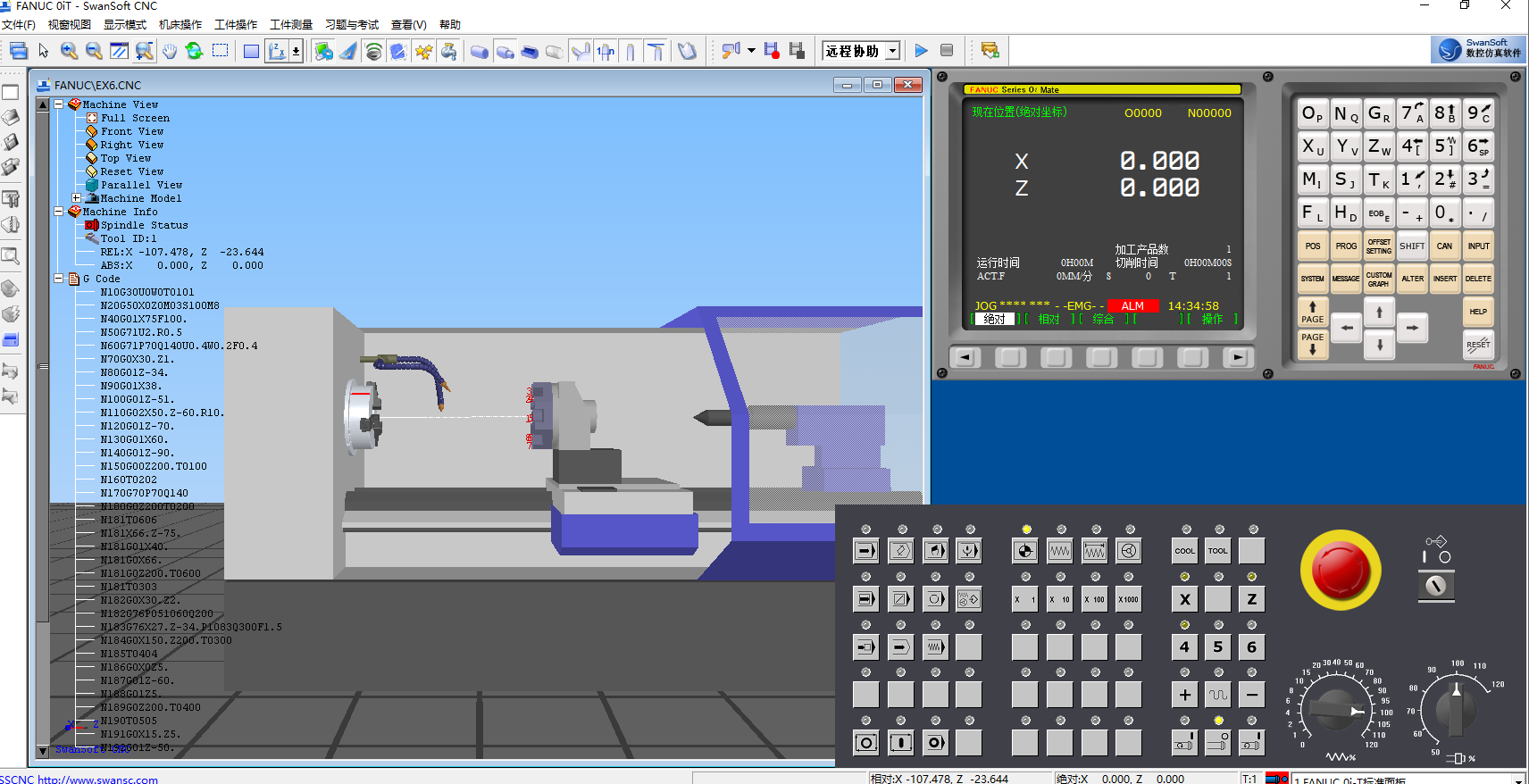Collapse the Machine View tree node
This screenshot has width=1529, height=784.
59,104
